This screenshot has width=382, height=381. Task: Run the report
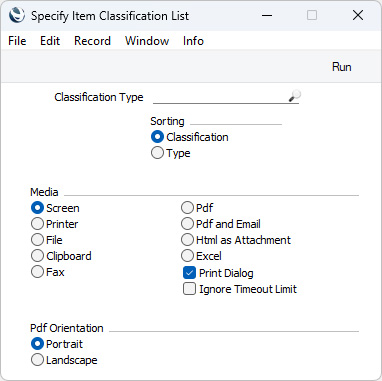tap(342, 67)
